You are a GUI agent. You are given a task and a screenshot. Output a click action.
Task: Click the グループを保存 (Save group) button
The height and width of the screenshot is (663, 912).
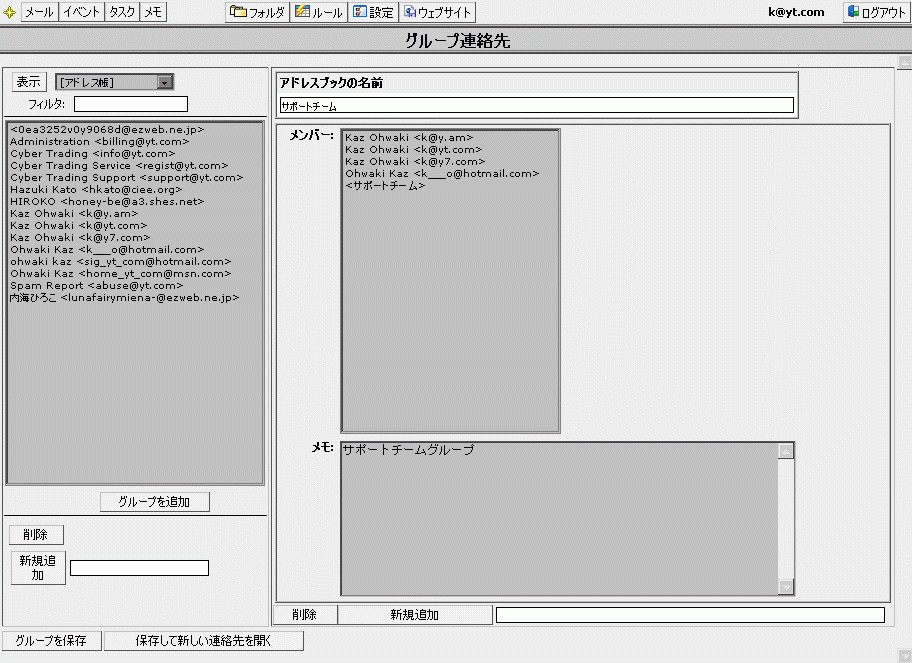51,641
